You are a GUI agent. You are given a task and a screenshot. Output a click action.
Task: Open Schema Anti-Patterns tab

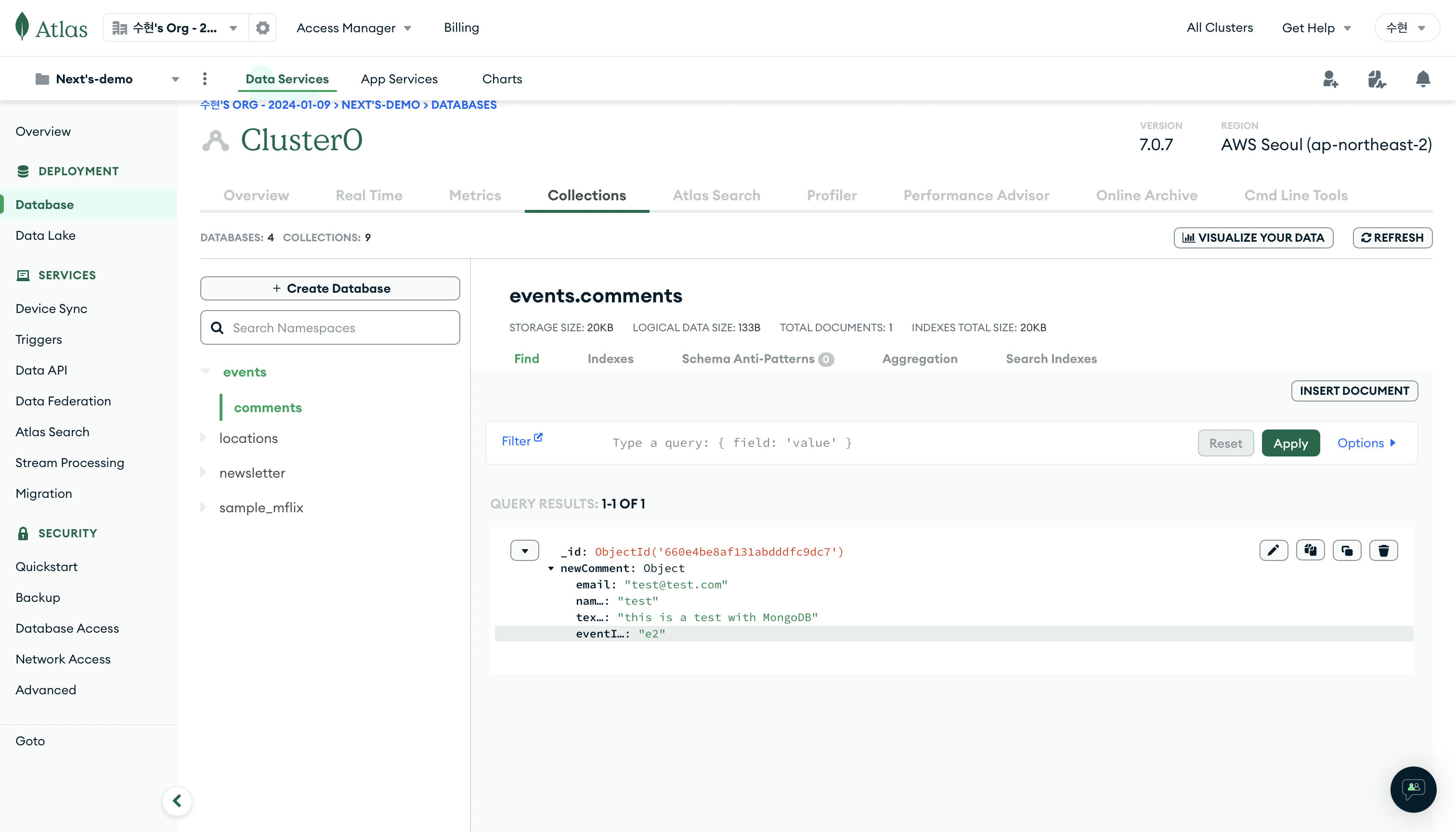(x=757, y=359)
